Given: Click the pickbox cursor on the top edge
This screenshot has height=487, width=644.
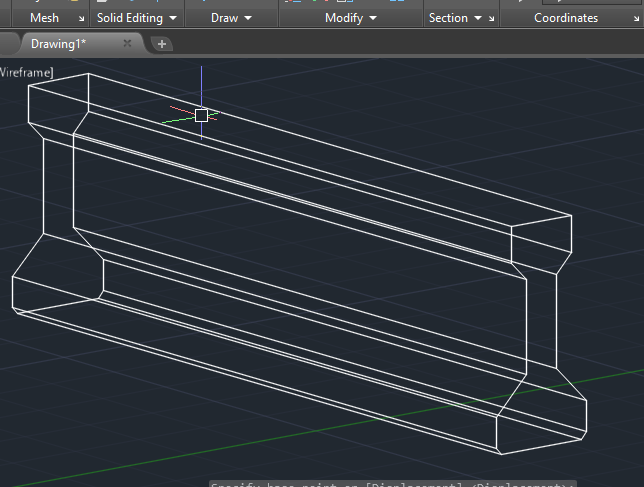Looking at the screenshot, I should (x=201, y=115).
